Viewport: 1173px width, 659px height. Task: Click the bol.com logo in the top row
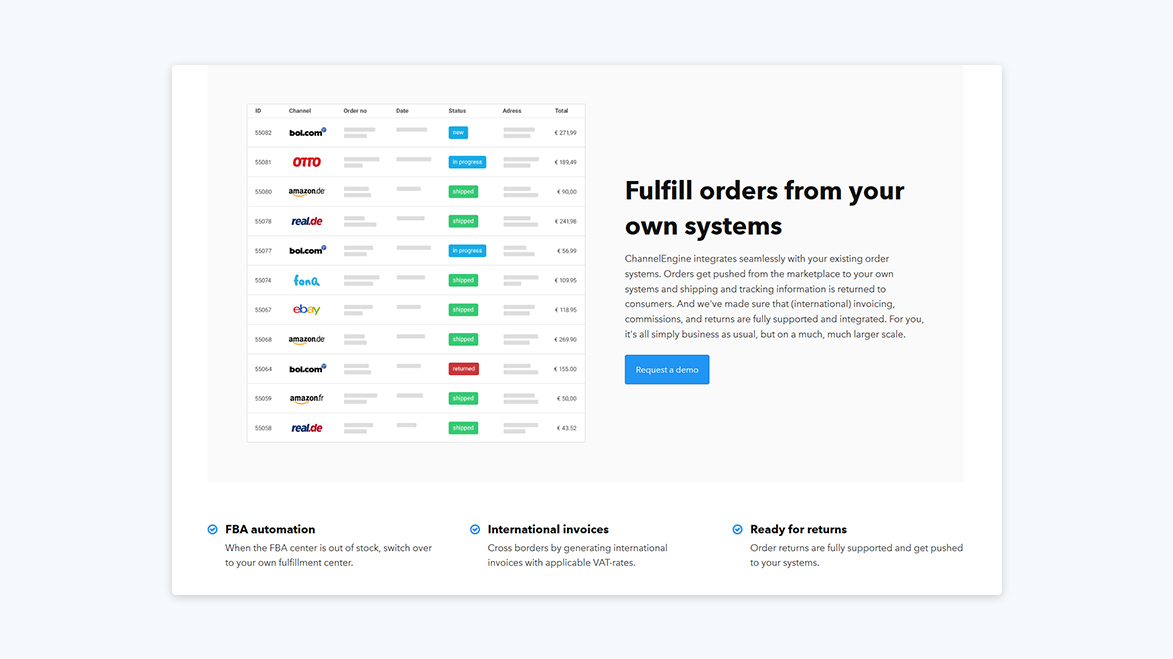(307, 132)
